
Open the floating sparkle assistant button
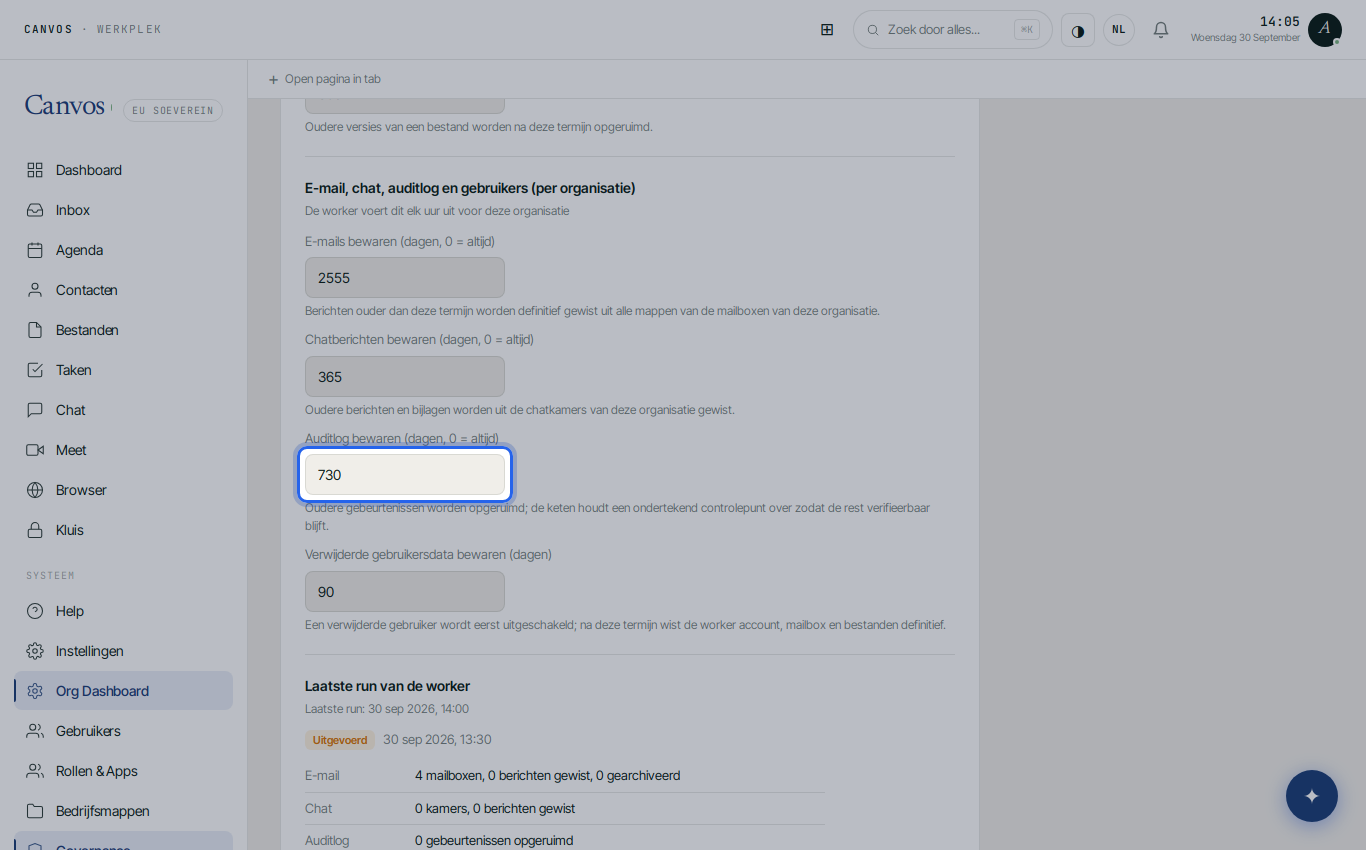point(1312,796)
